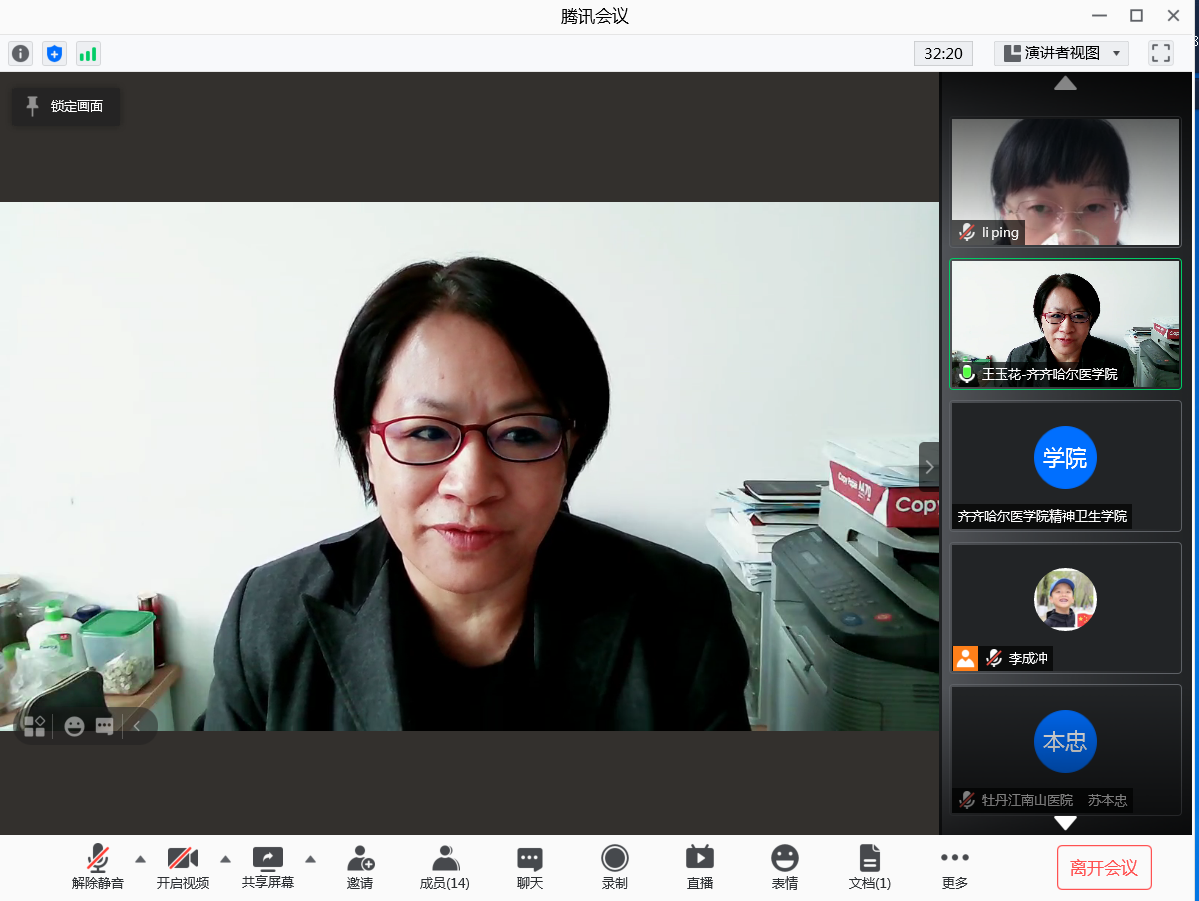Check the green network signal icon
Screen dimensions: 1199x901
[x=88, y=54]
